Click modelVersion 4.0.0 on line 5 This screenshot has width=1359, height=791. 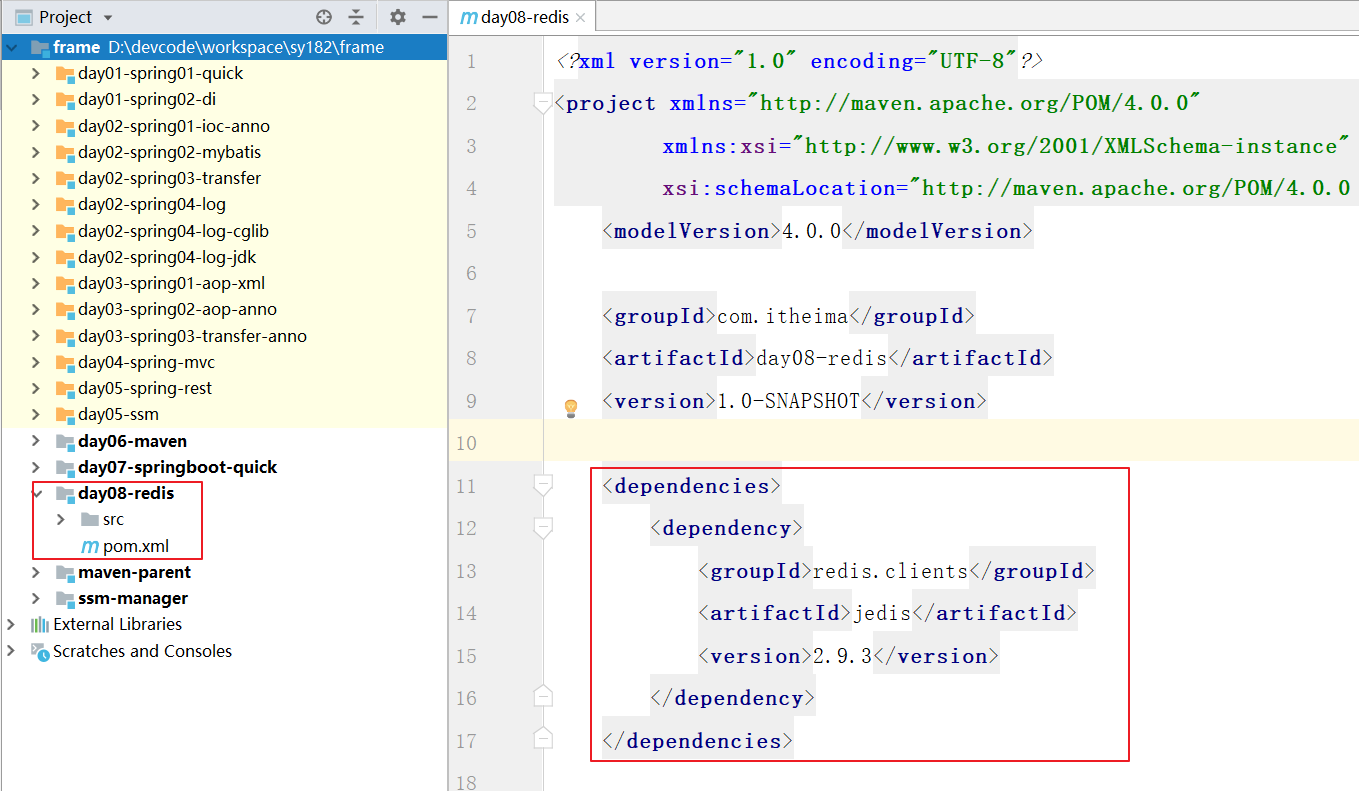[811, 231]
